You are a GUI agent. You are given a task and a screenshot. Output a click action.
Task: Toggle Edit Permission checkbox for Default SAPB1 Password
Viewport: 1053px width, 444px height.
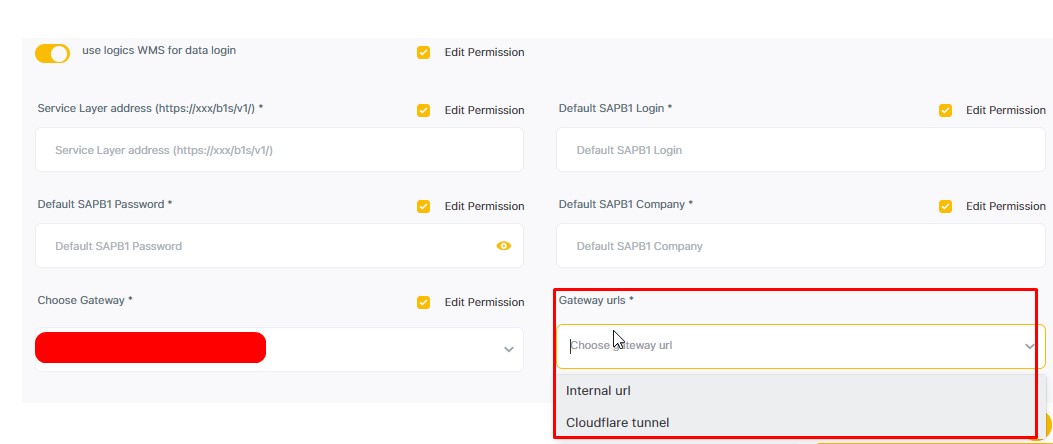424,206
